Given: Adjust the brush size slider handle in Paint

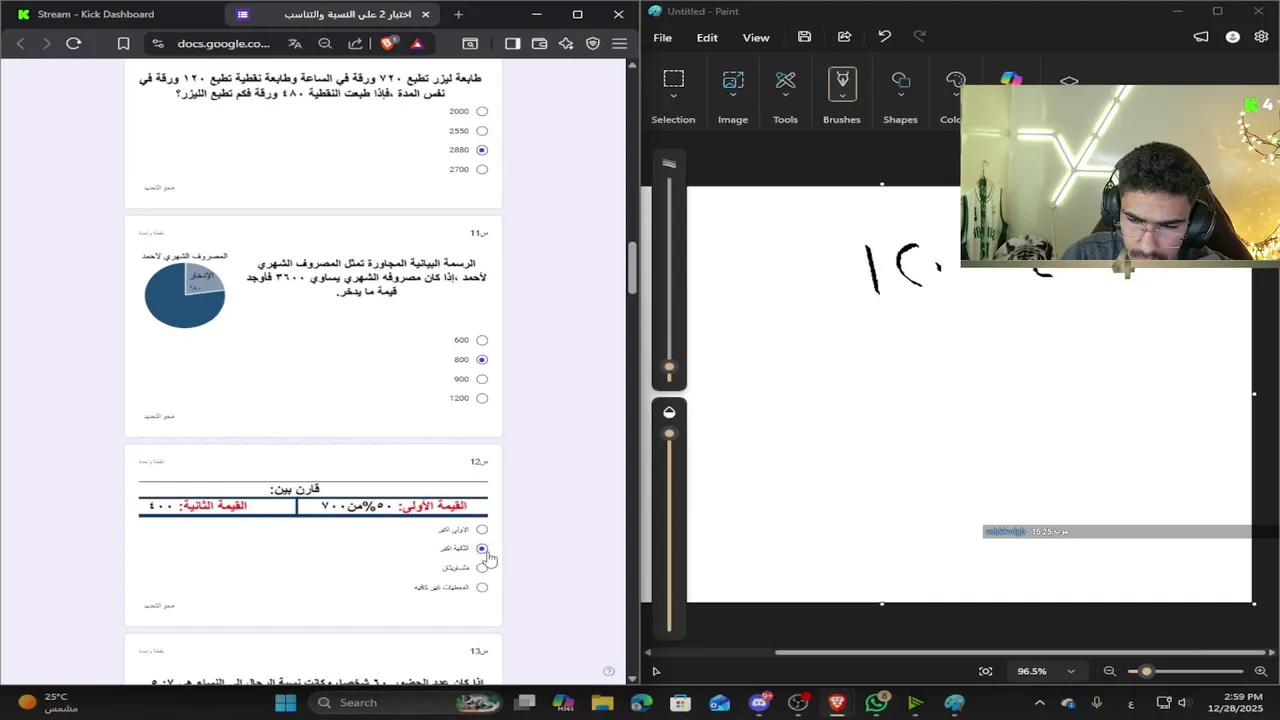Looking at the screenshot, I should coord(669,367).
